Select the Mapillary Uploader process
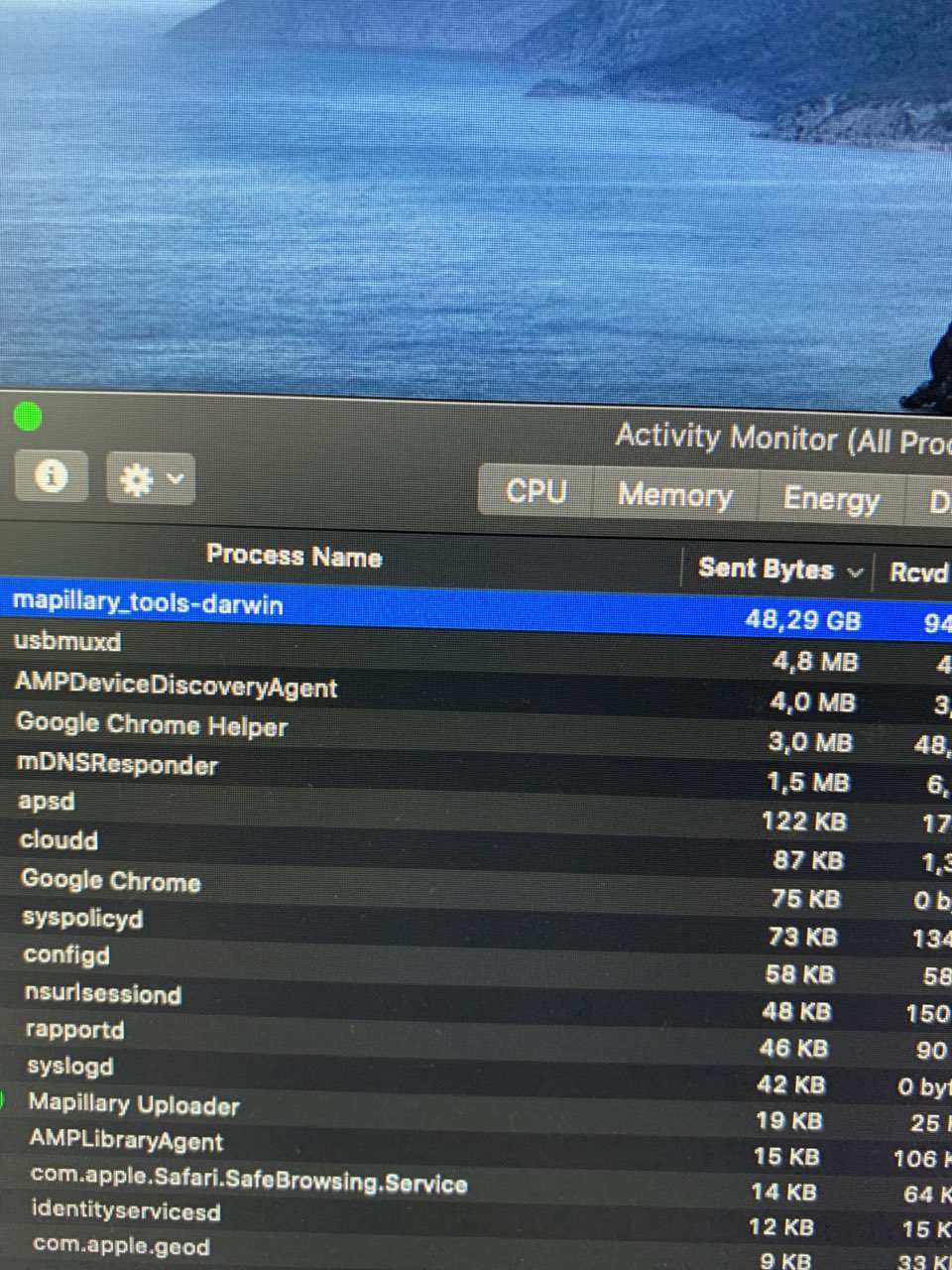The width and height of the screenshot is (952, 1270). [134, 1103]
